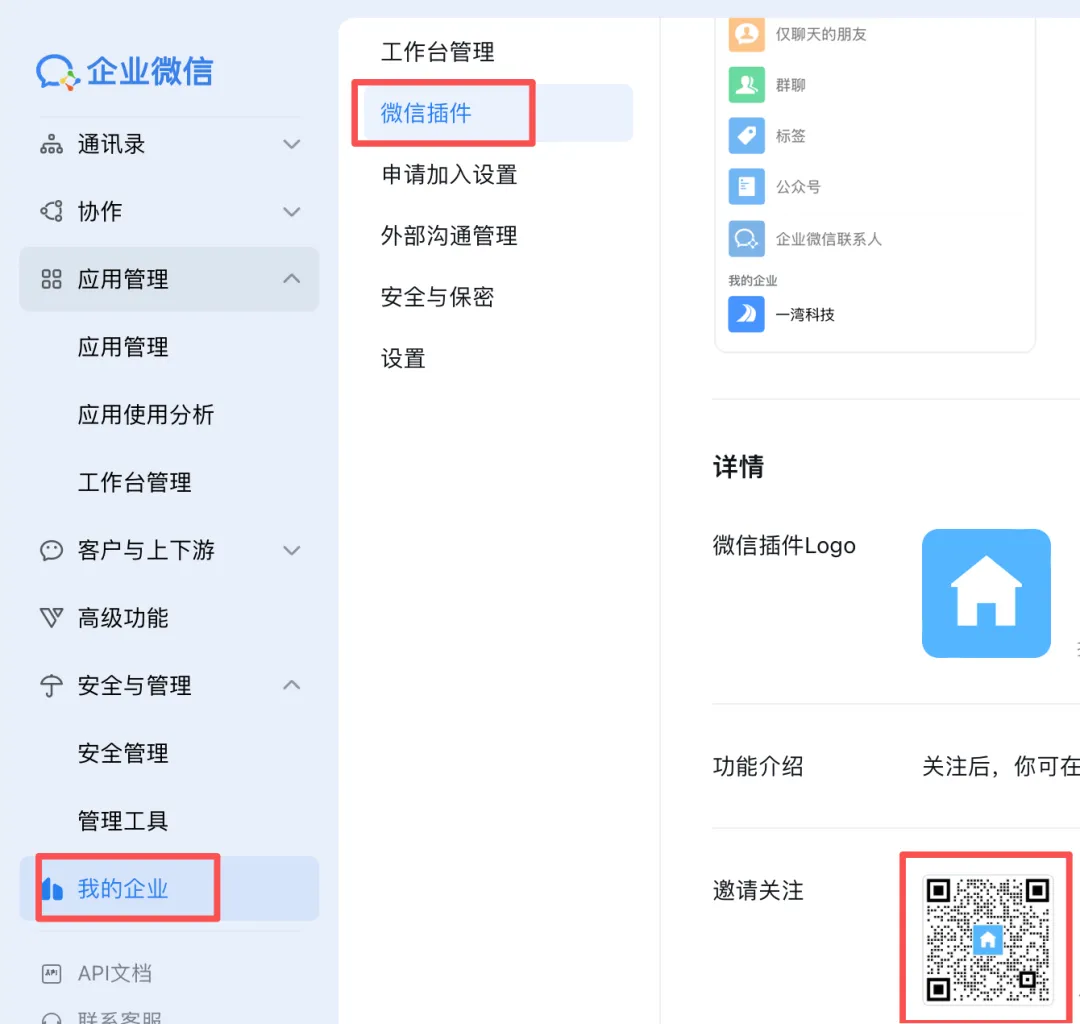Click the 标签 list entry text
This screenshot has width=1080, height=1024.
coord(791,136)
